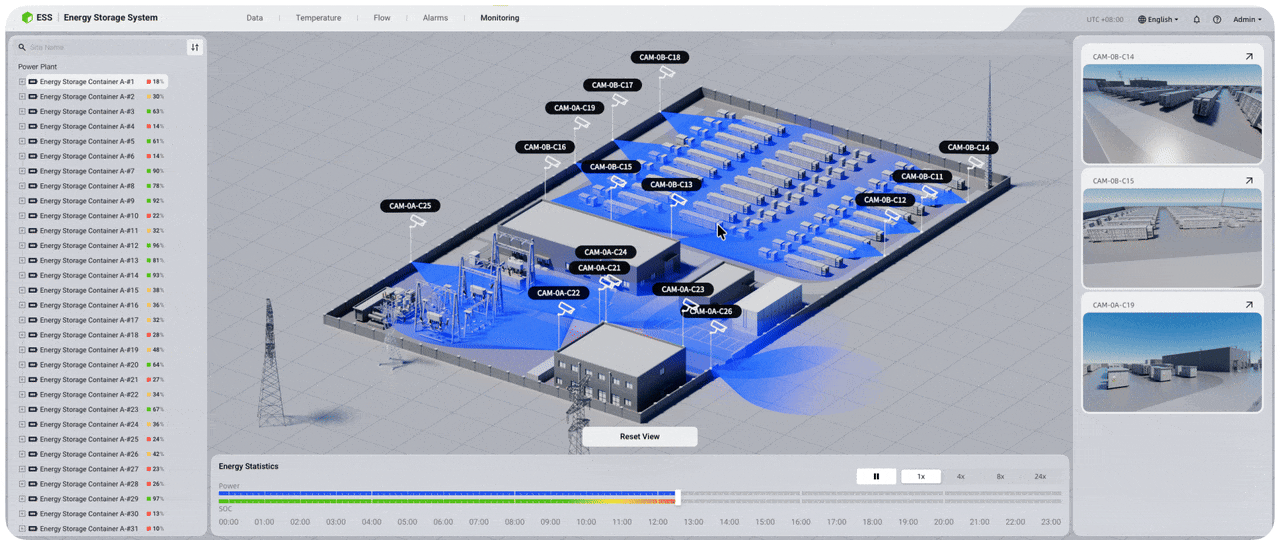Expand Energy Storage Container A-#28 node
The width and height of the screenshot is (1280, 540).
[22, 484]
